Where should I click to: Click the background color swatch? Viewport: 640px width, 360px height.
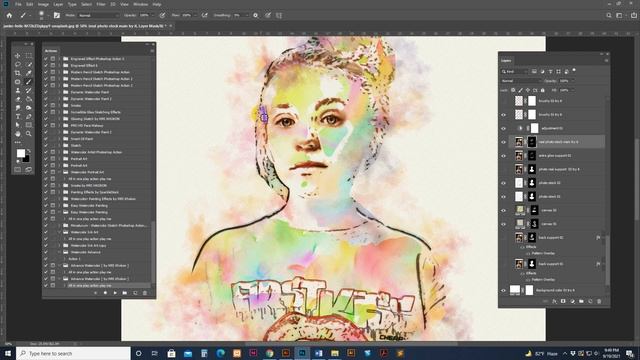(26, 158)
